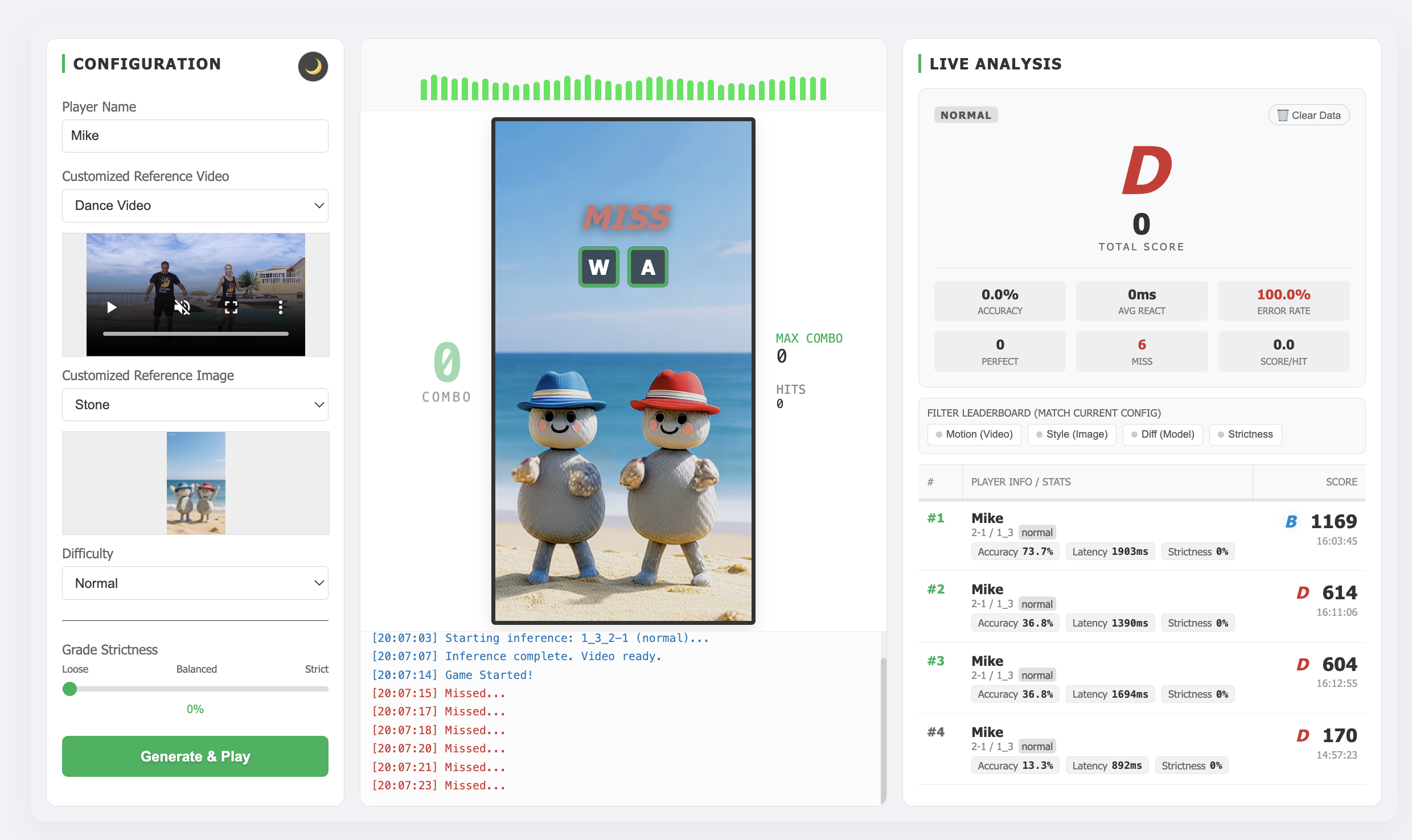The height and width of the screenshot is (840, 1412).
Task: Toggle dark mode moon icon
Action: 313,67
